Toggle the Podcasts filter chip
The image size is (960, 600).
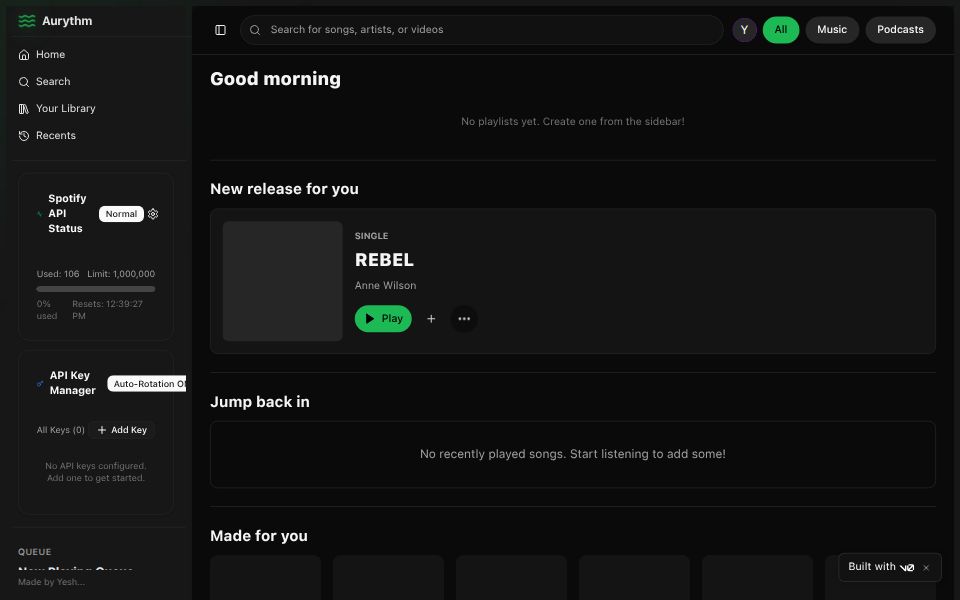pyautogui.click(x=899, y=29)
